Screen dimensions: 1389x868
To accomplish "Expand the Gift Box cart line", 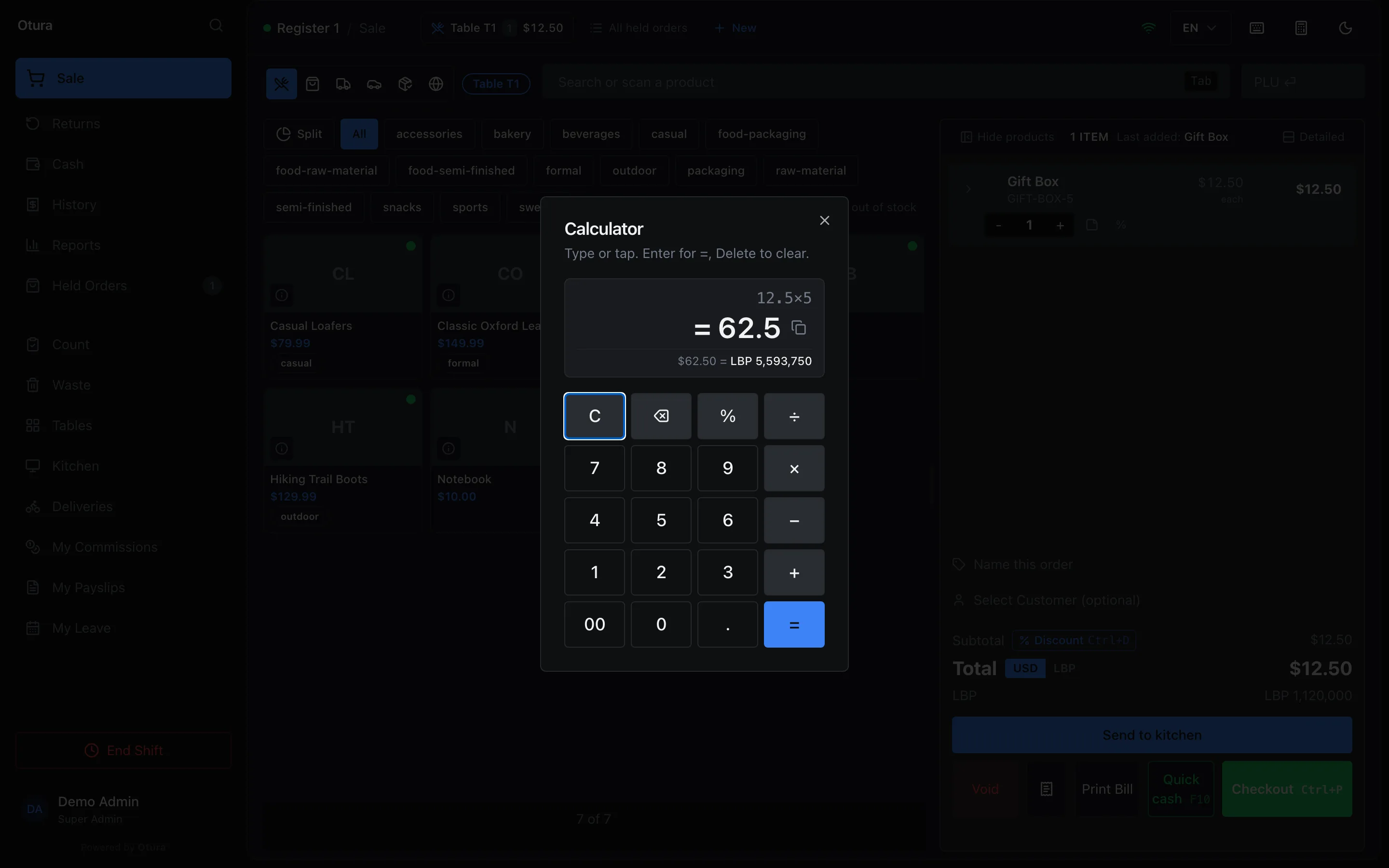I will coord(968,189).
